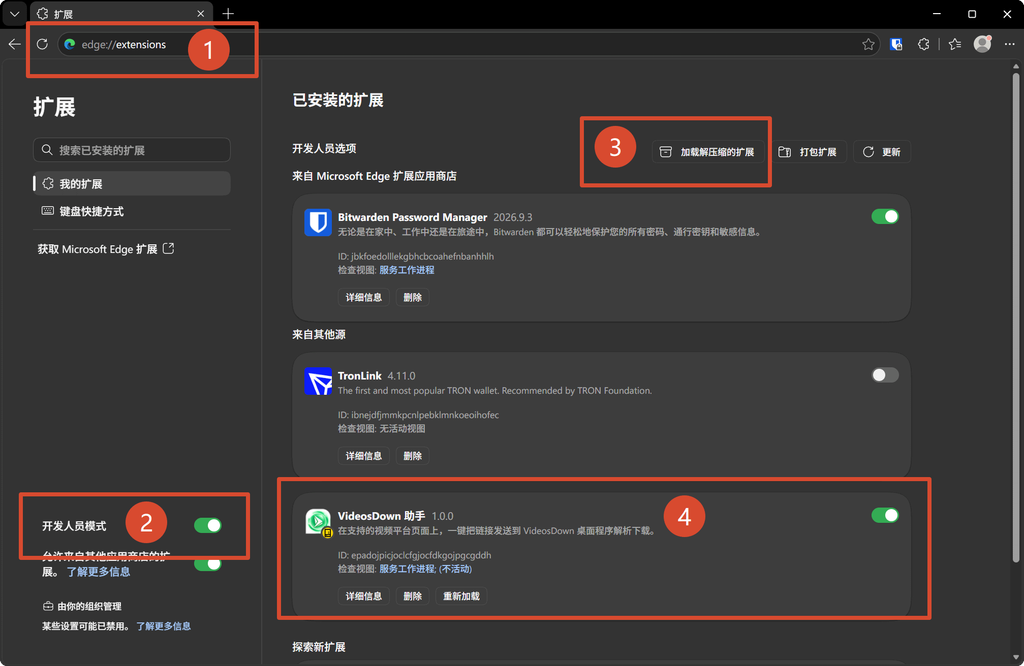Open VideosDown 服务工作进程 (不活动) link
The image size is (1024, 666).
click(426, 569)
